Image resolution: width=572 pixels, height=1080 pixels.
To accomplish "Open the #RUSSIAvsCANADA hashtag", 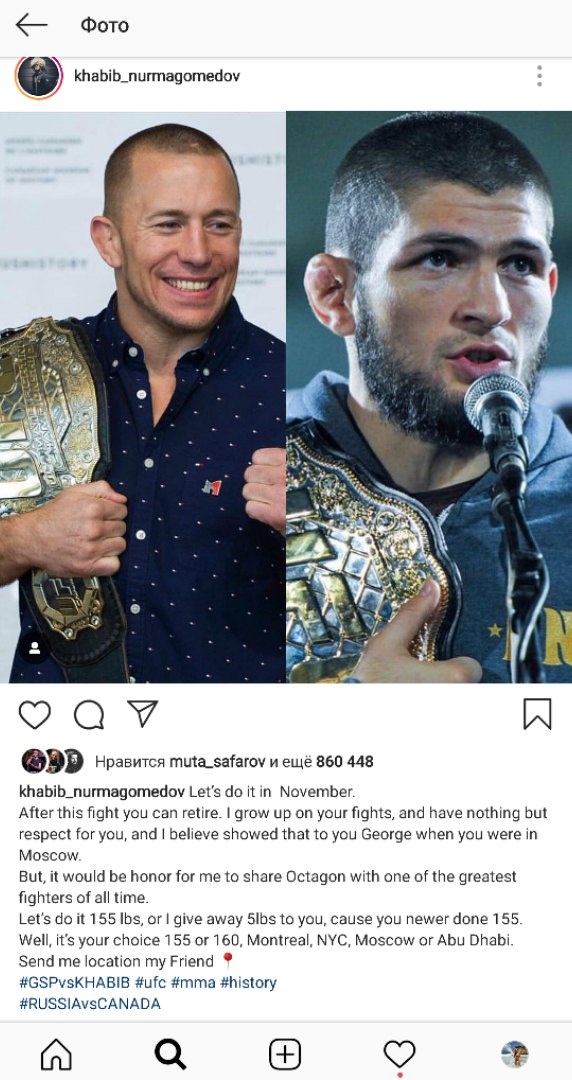I will point(90,1004).
